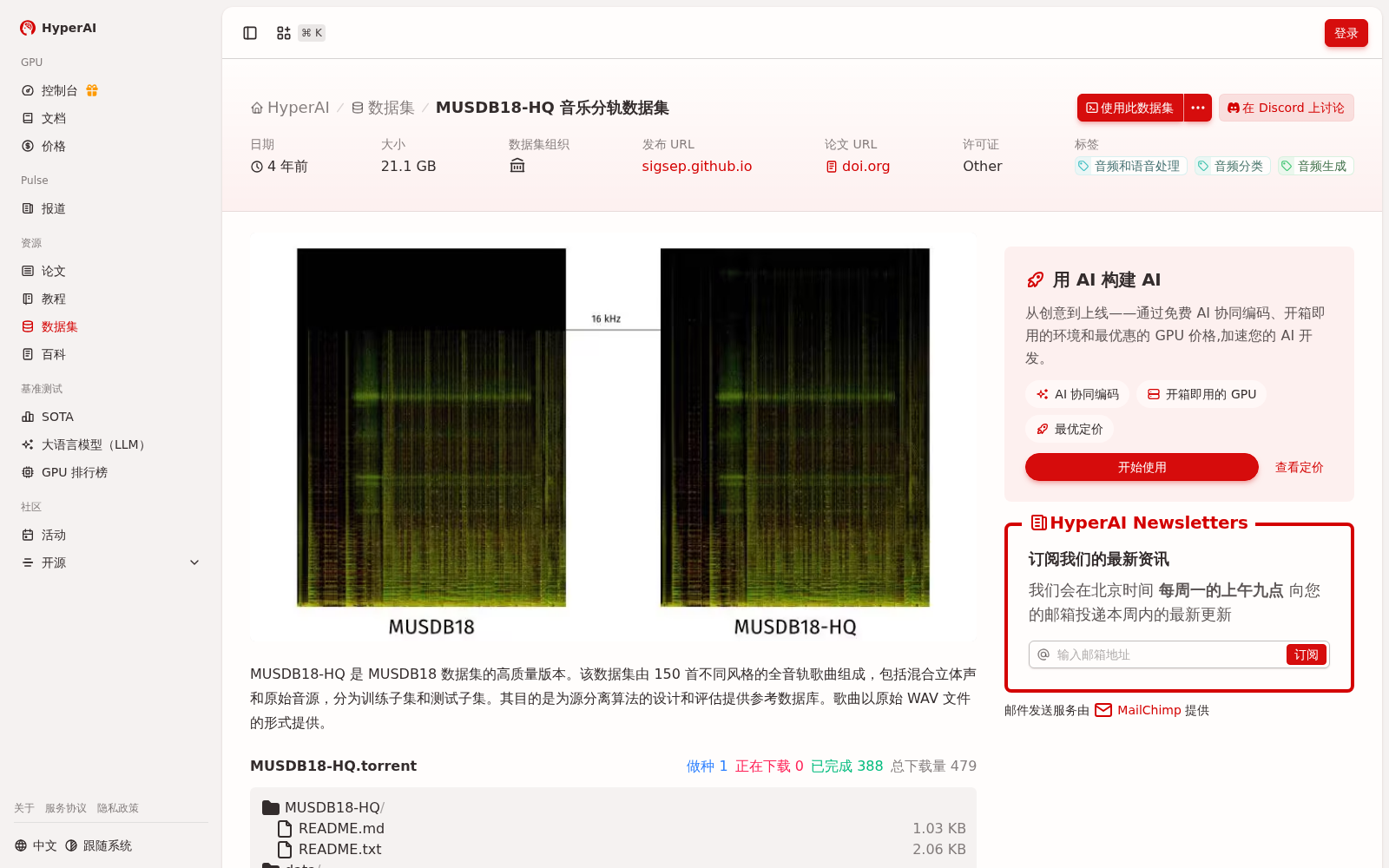Select 音频和语音处理 tag

[x=1130, y=166]
